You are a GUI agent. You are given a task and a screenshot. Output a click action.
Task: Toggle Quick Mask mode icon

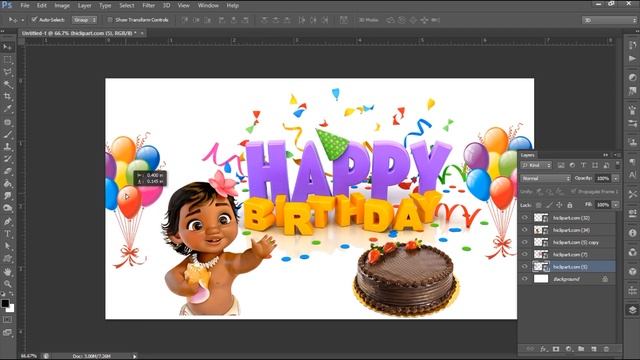[x=7, y=320]
